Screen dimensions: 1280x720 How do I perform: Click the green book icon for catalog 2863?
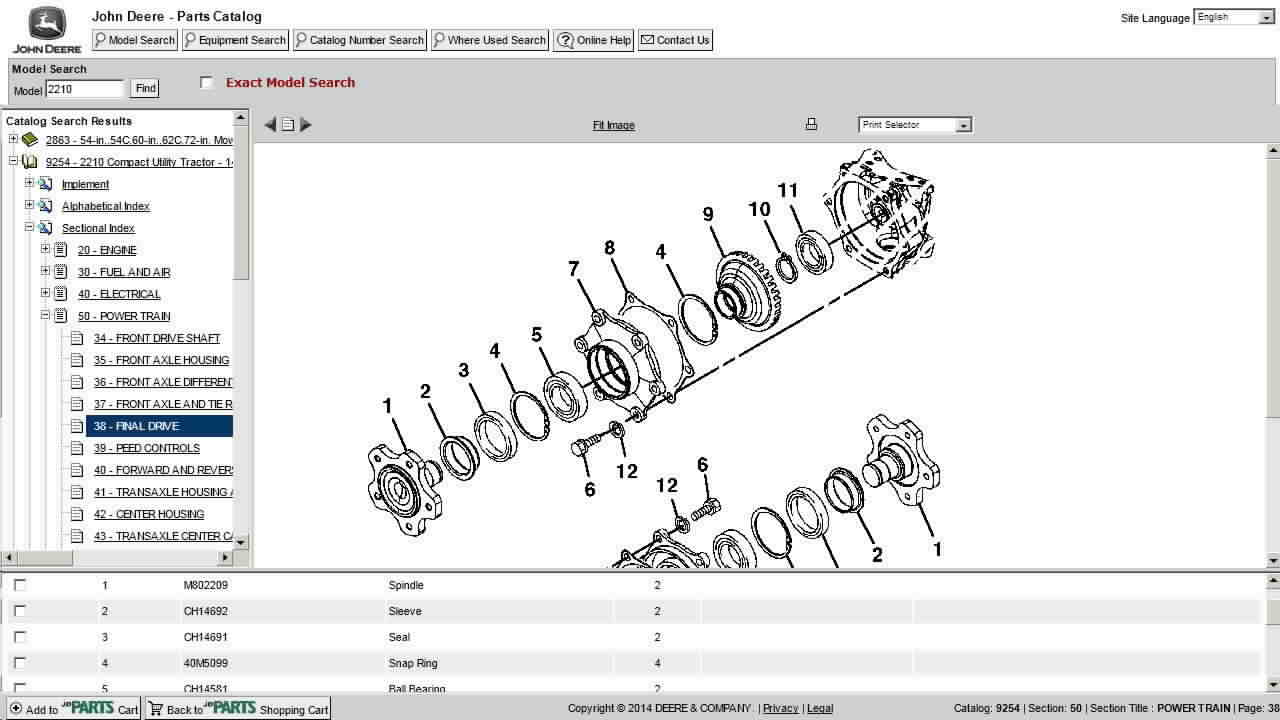30,140
